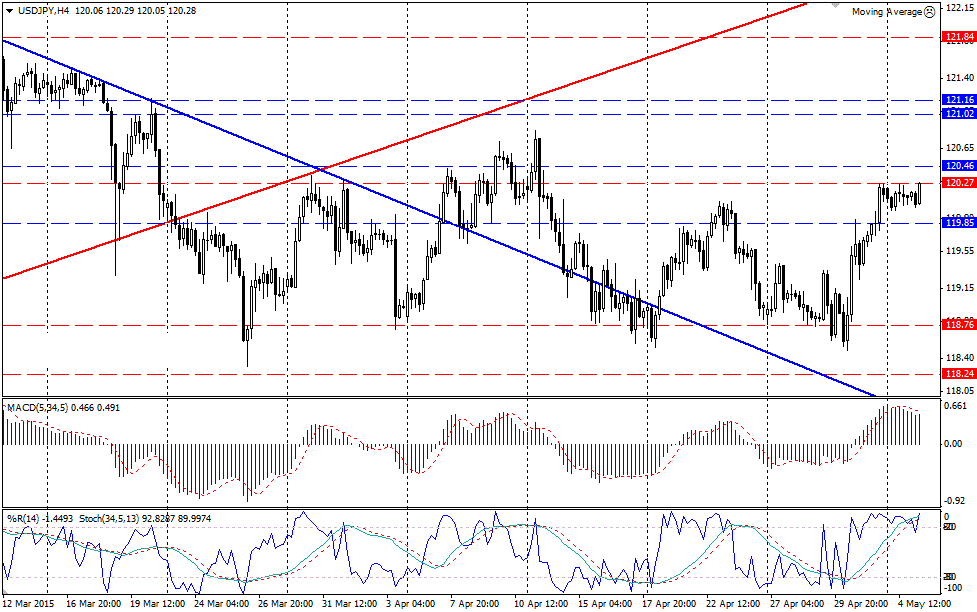
Task: Click the 122.15 price scale value
Action: [x=960, y=8]
